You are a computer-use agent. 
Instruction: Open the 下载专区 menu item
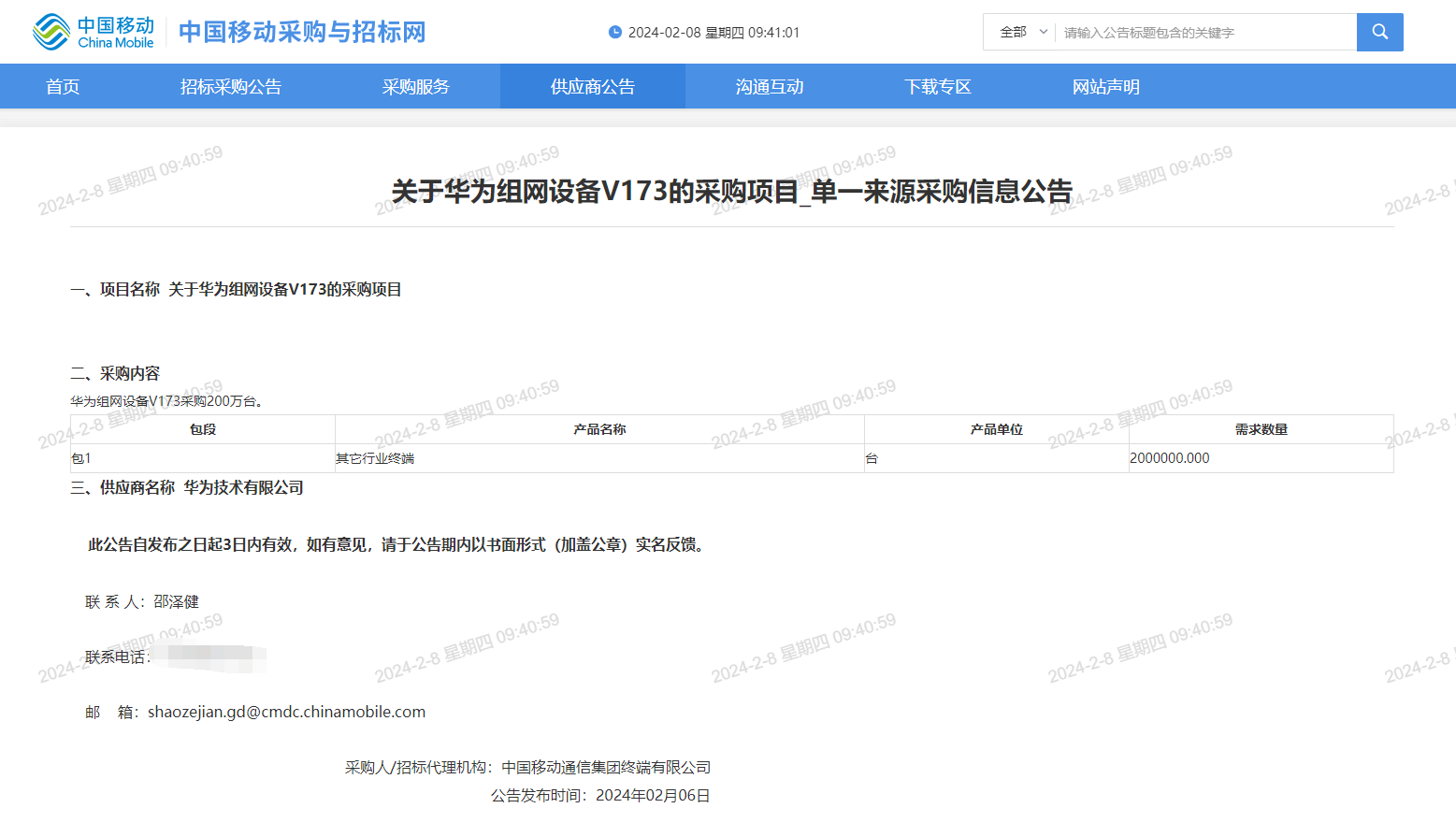(938, 87)
